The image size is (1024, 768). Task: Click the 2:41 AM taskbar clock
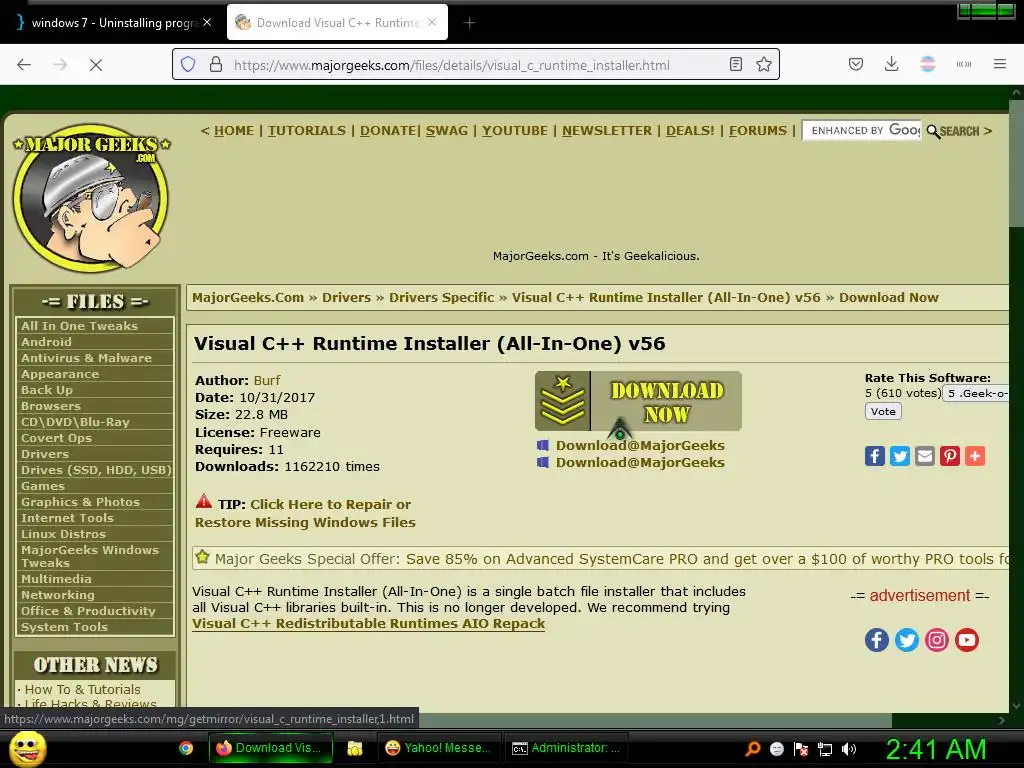click(x=935, y=750)
